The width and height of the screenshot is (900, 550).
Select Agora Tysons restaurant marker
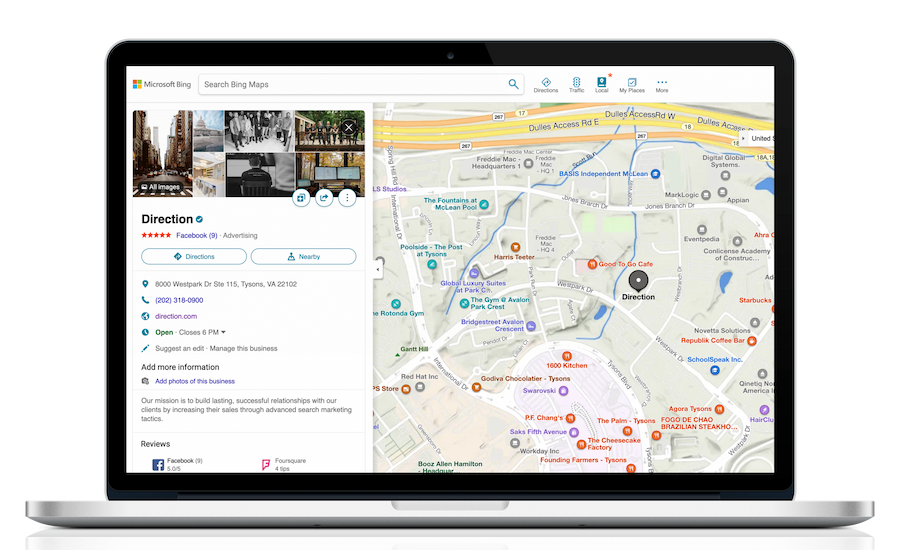[719, 409]
